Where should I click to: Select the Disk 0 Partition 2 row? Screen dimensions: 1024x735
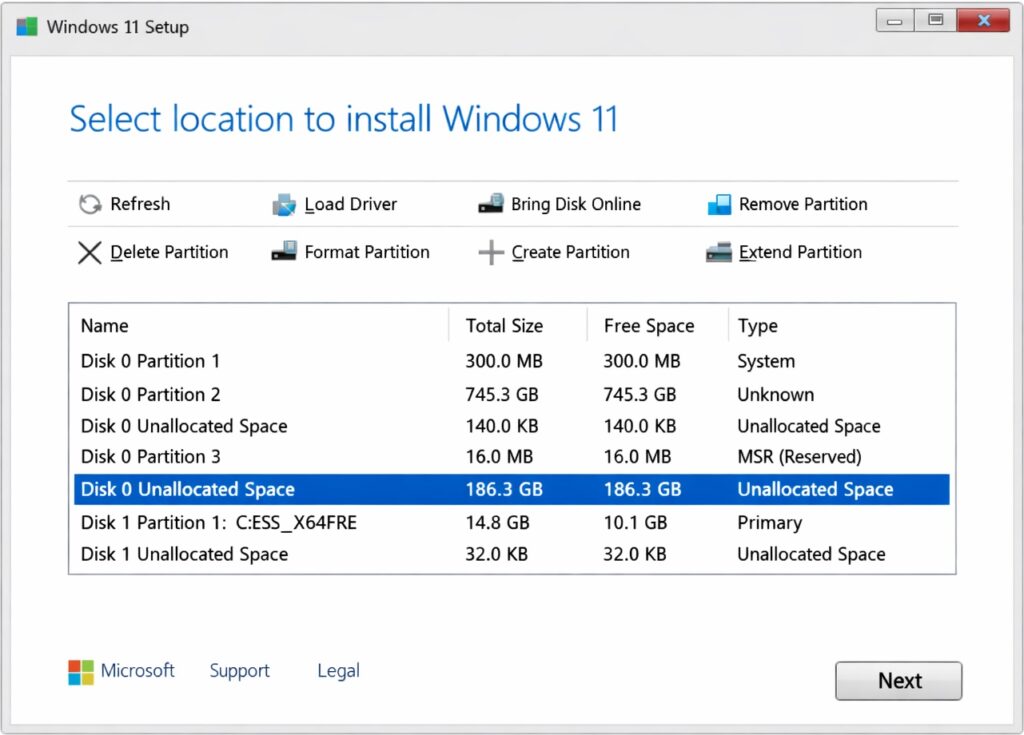(511, 395)
